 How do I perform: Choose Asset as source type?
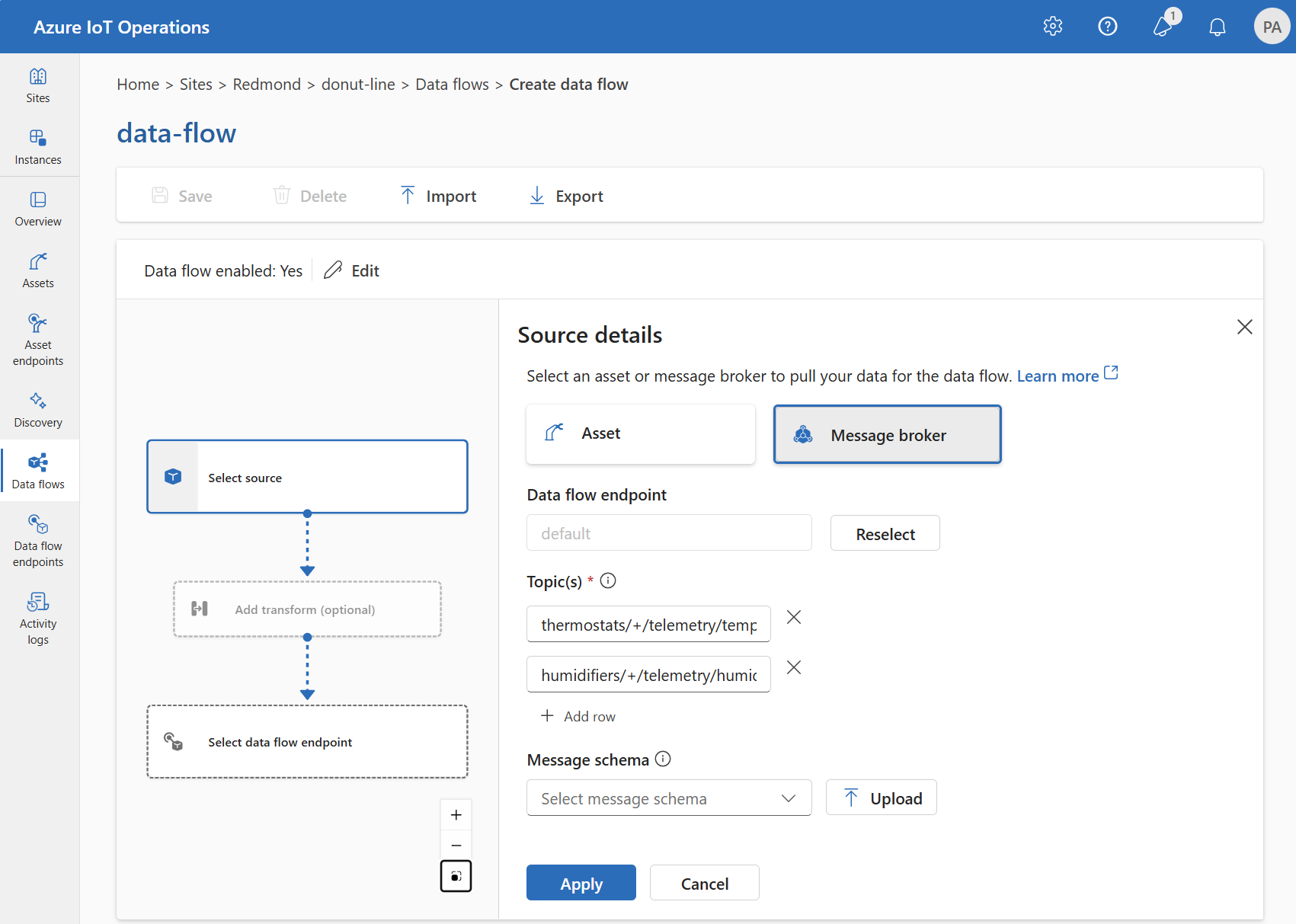click(x=641, y=433)
